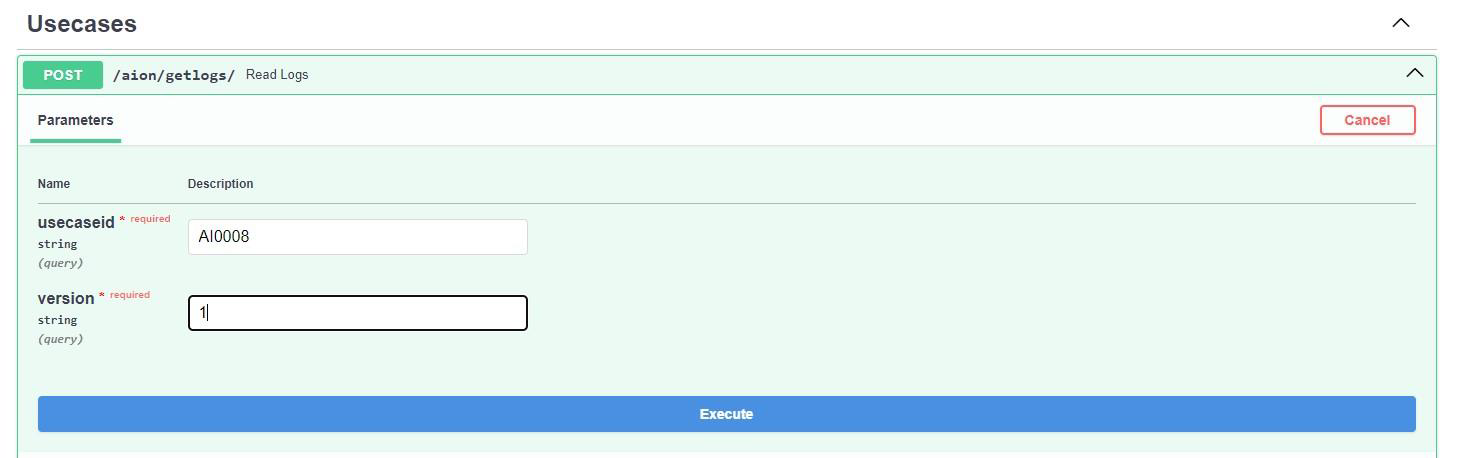Click the Read Logs summary text
This screenshot has height=458, width=1476.
277,75
